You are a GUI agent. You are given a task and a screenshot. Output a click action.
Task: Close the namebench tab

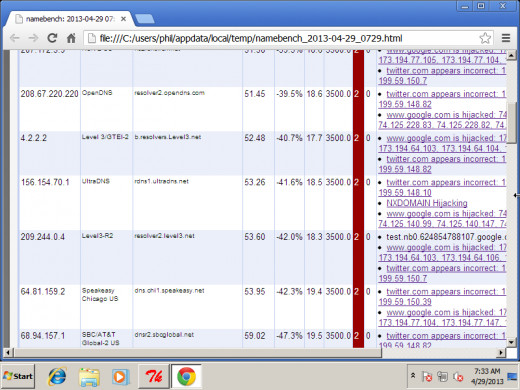[x=123, y=19]
